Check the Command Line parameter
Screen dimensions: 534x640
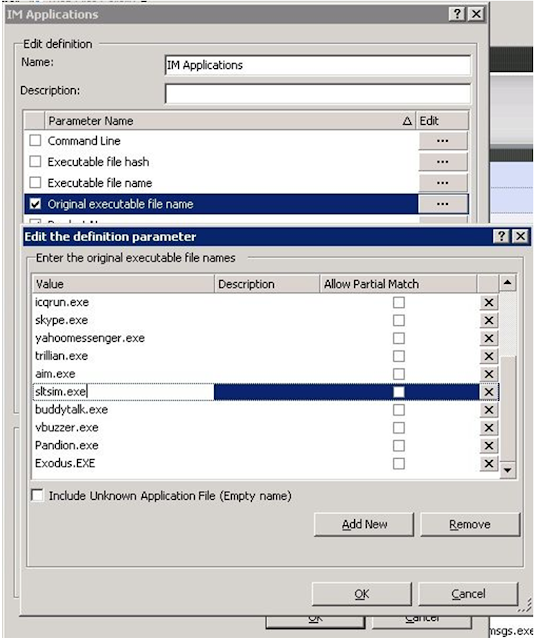(36, 140)
